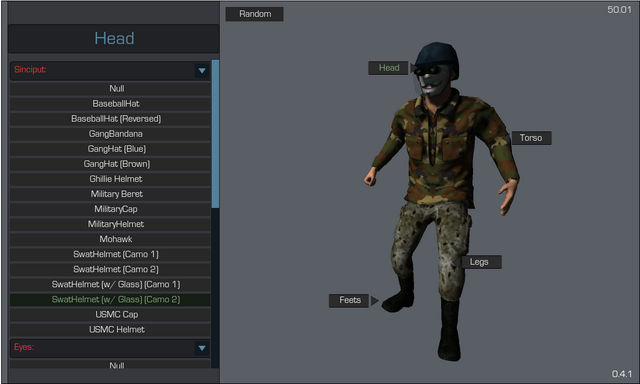Select the Torso body part label
Image resolution: width=640 pixels, height=384 pixels.
click(x=531, y=138)
